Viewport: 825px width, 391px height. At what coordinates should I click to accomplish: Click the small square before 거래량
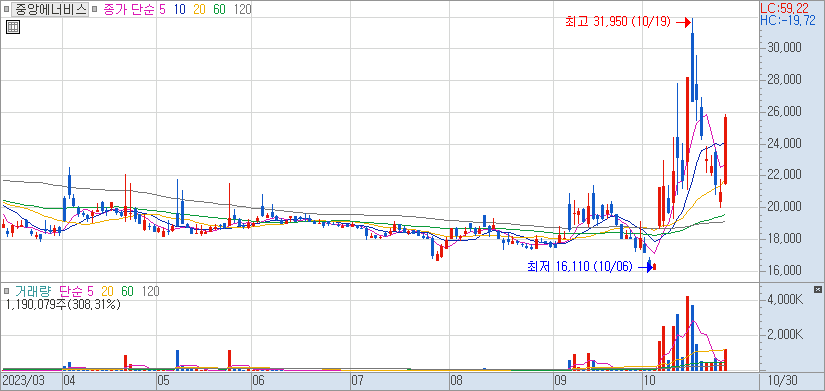(6, 290)
